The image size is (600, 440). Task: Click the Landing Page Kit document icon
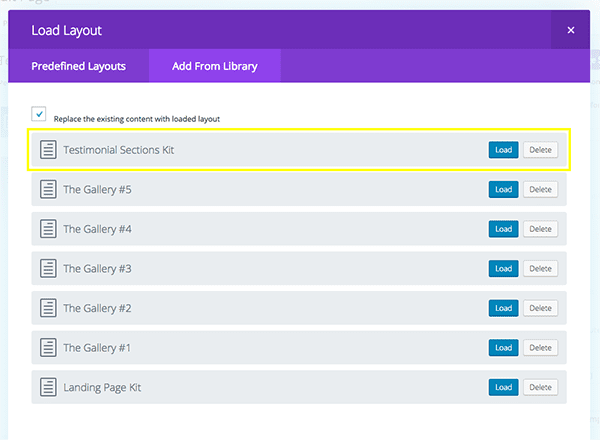(47, 387)
